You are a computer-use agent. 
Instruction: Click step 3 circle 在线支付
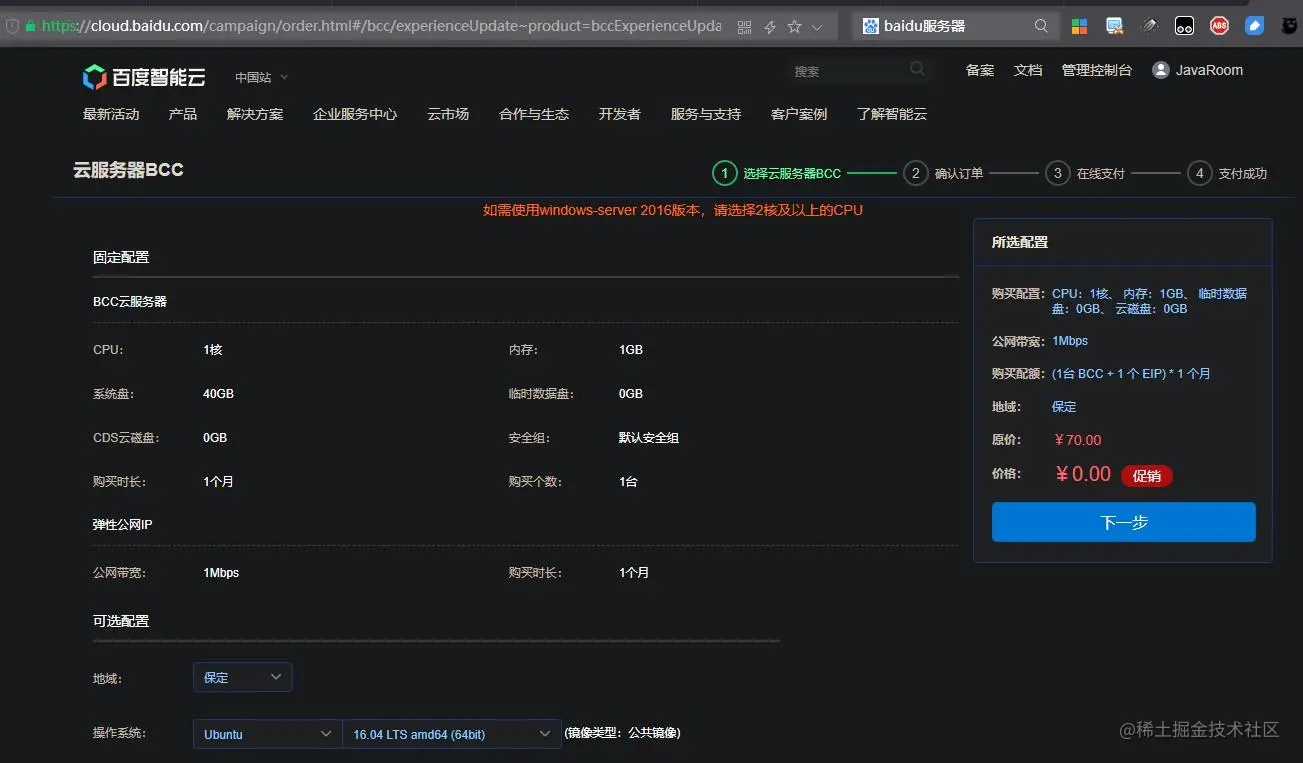click(x=1057, y=173)
